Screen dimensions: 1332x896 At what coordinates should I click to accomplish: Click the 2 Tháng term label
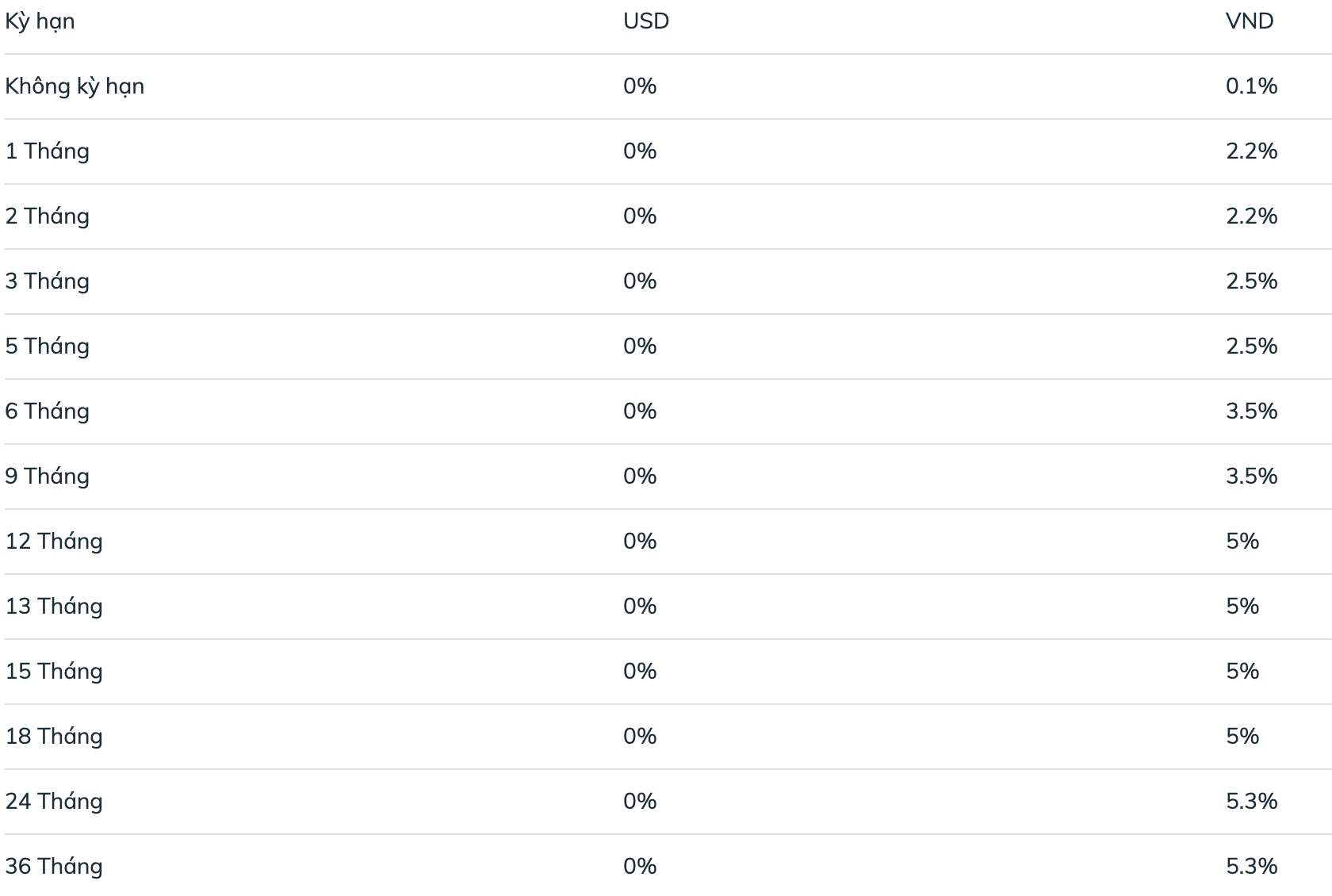pyautogui.click(x=47, y=216)
